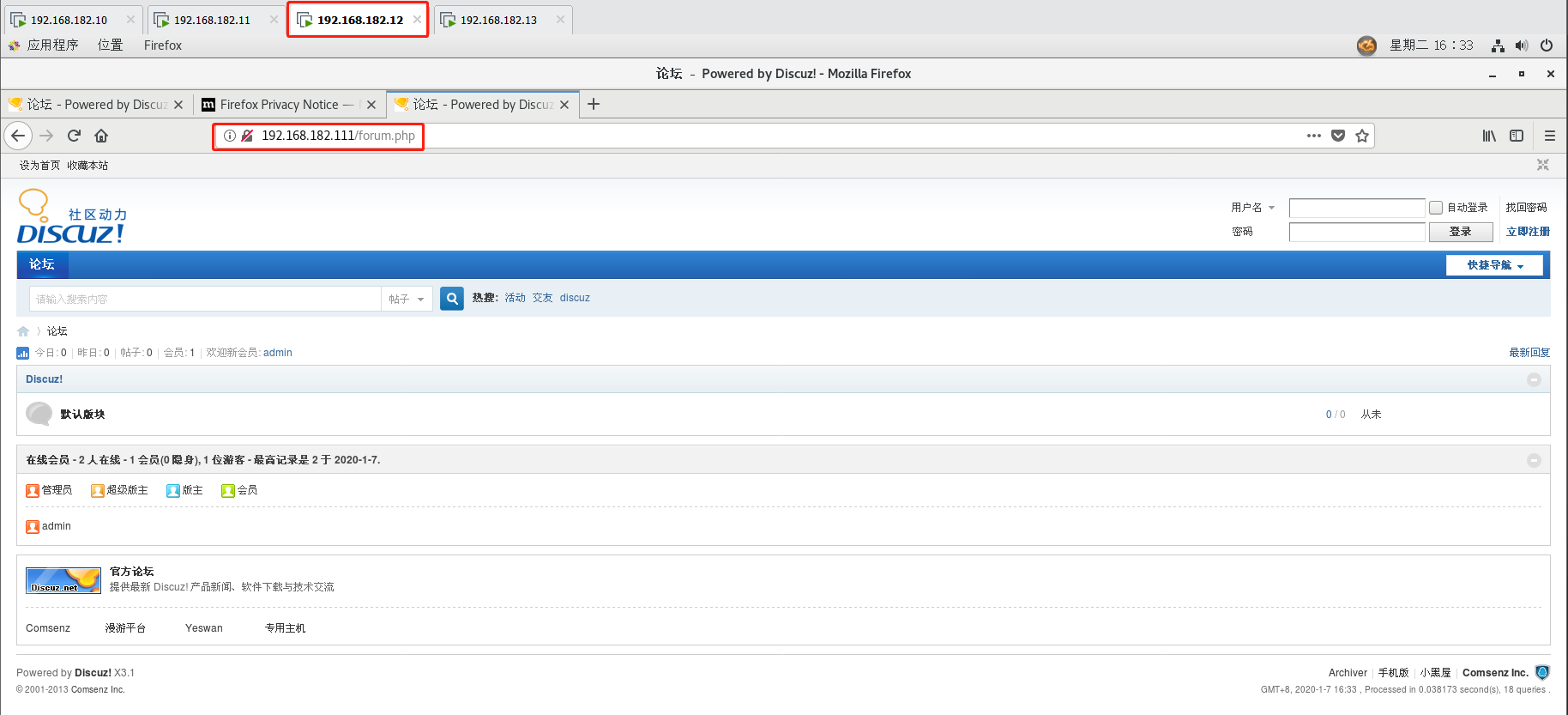1568x715 pixels.
Task: Click the 登录 login button
Action: coord(1461,232)
